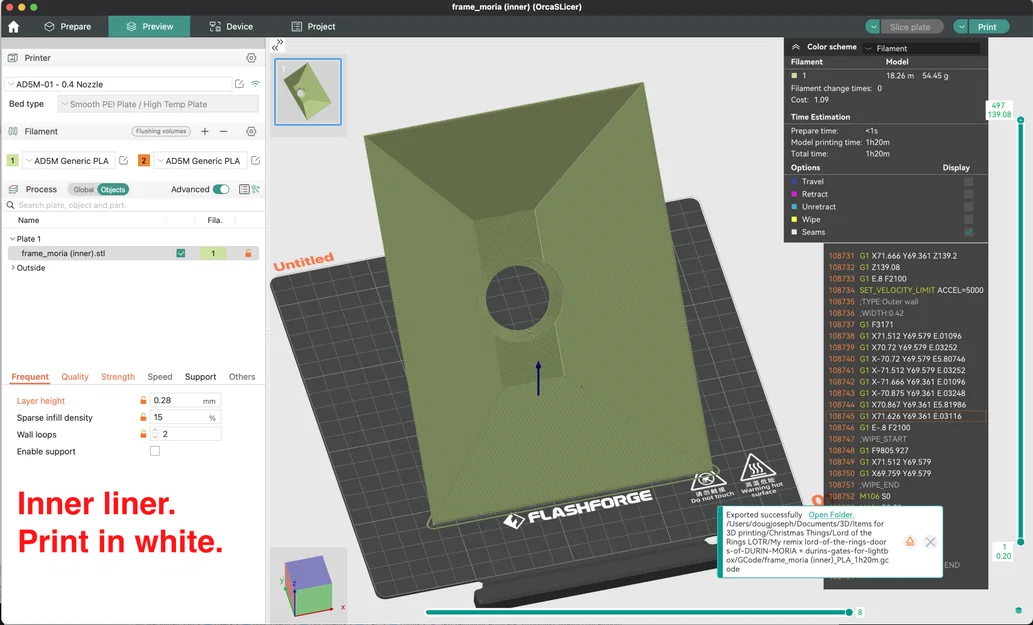Viewport: 1033px width, 625px height.
Task: Open the Slice plate dropdown arrow
Action: (x=872, y=27)
